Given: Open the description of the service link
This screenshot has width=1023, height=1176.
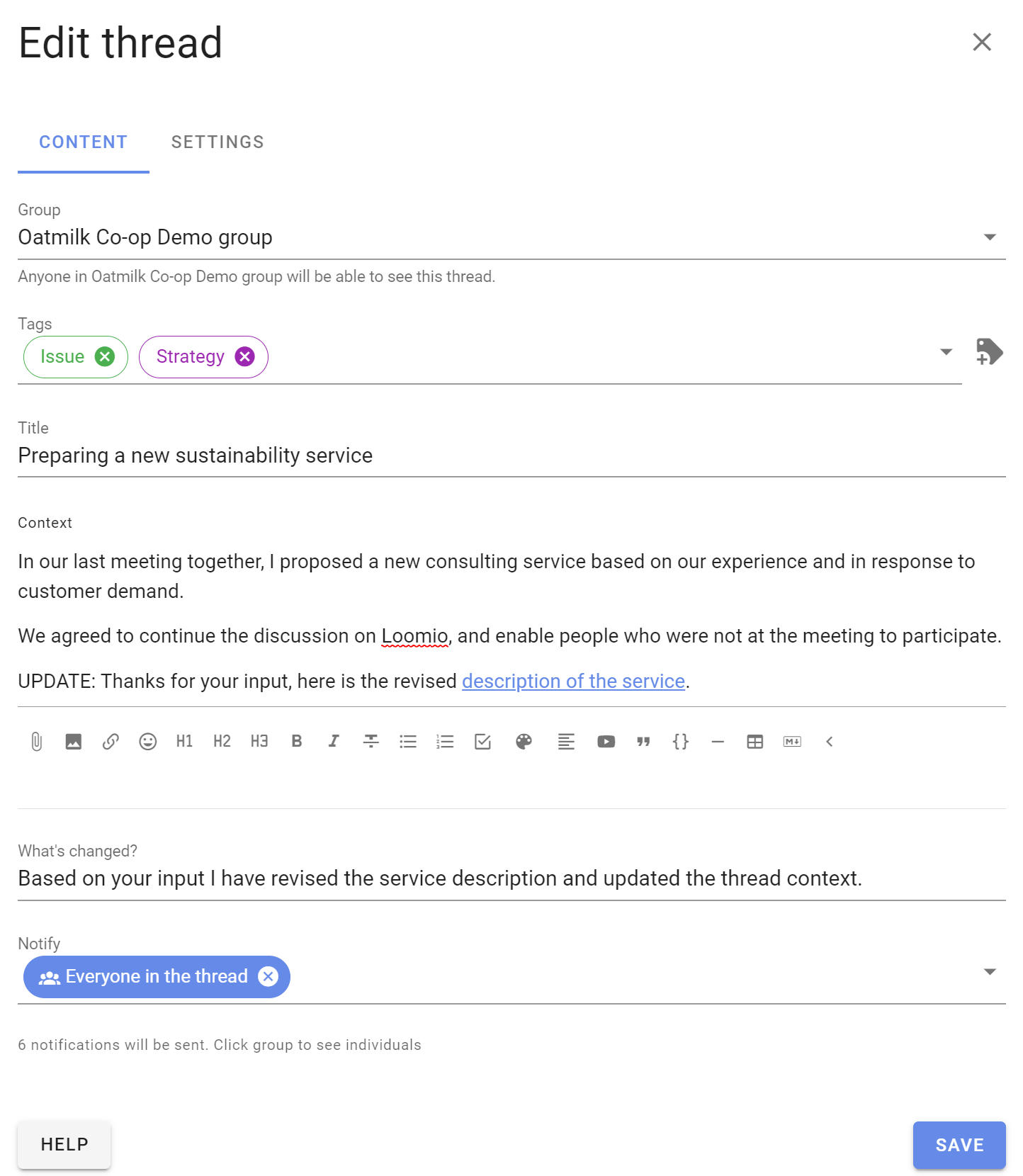Looking at the screenshot, I should [573, 681].
